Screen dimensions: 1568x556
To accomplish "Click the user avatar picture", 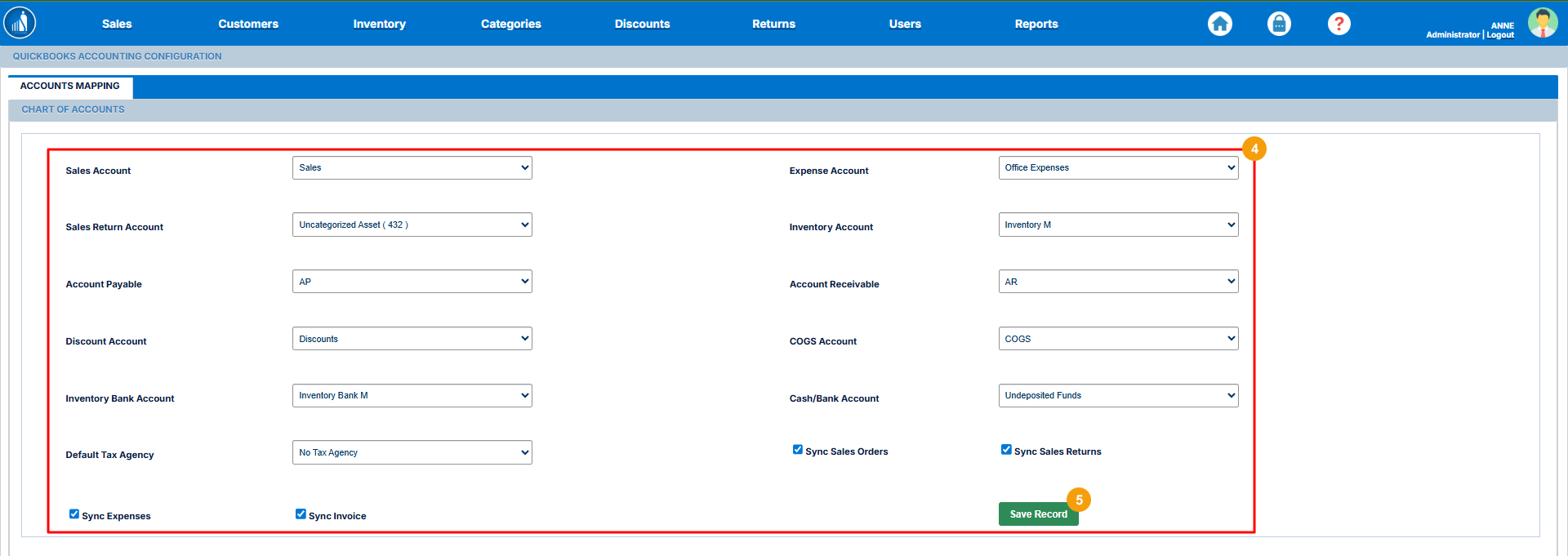I will pyautogui.click(x=1542, y=23).
